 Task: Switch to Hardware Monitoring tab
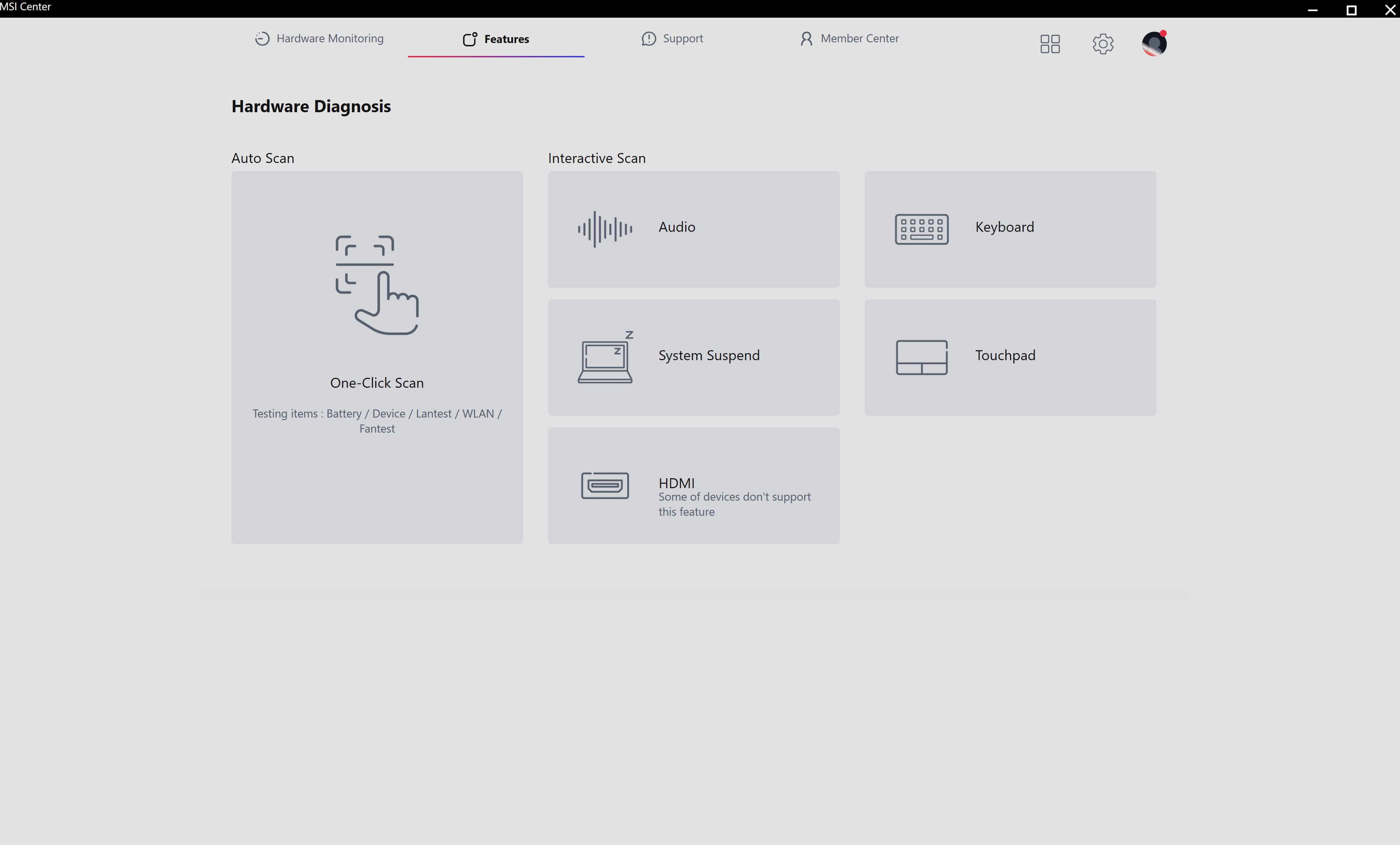coord(319,39)
